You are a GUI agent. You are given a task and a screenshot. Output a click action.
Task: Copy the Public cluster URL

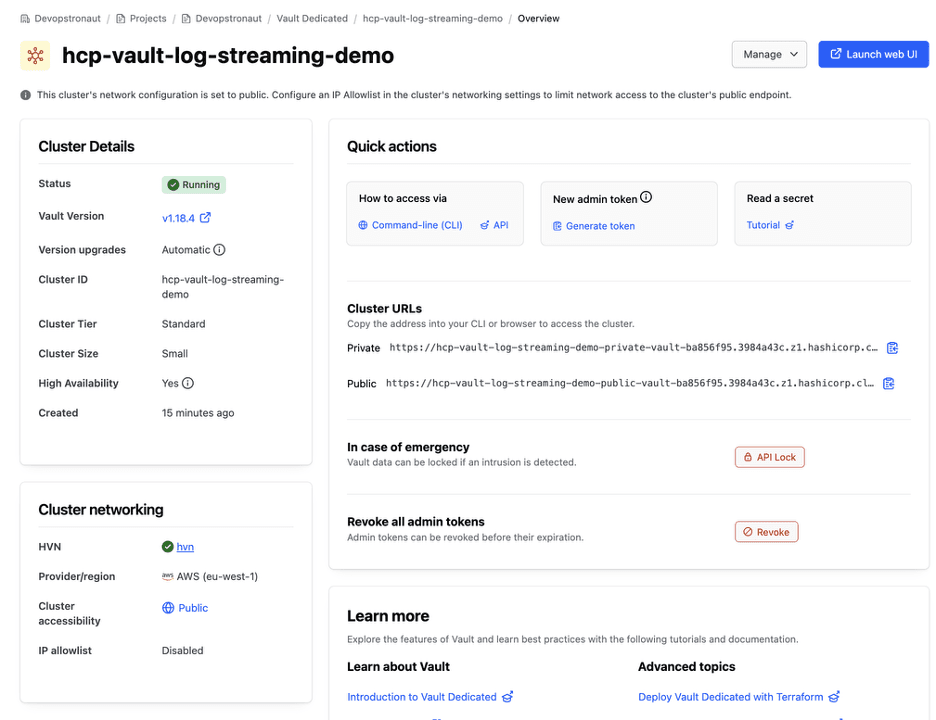(888, 383)
